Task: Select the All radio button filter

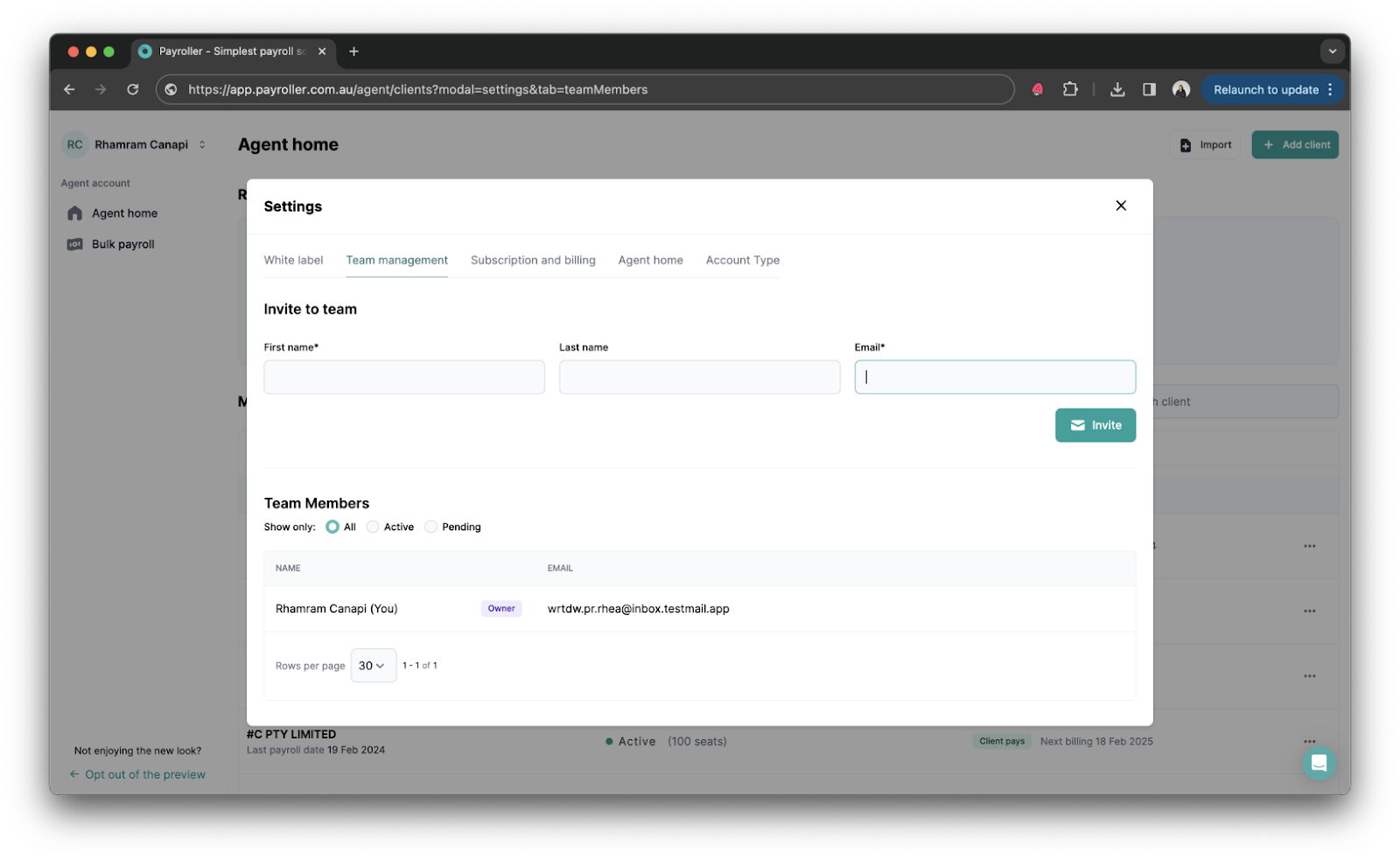Action: 332,527
